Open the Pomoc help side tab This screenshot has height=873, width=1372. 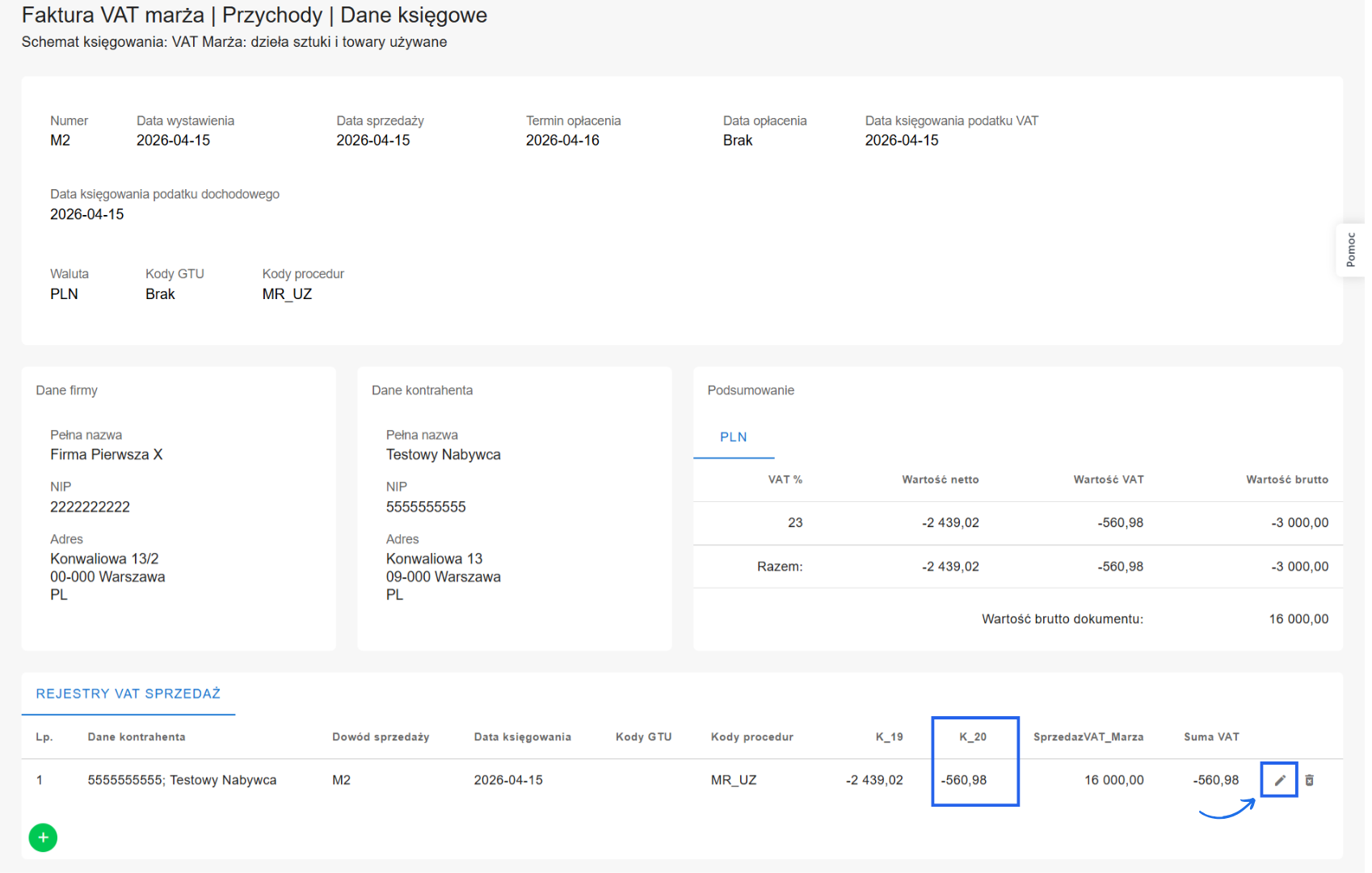click(x=1350, y=251)
